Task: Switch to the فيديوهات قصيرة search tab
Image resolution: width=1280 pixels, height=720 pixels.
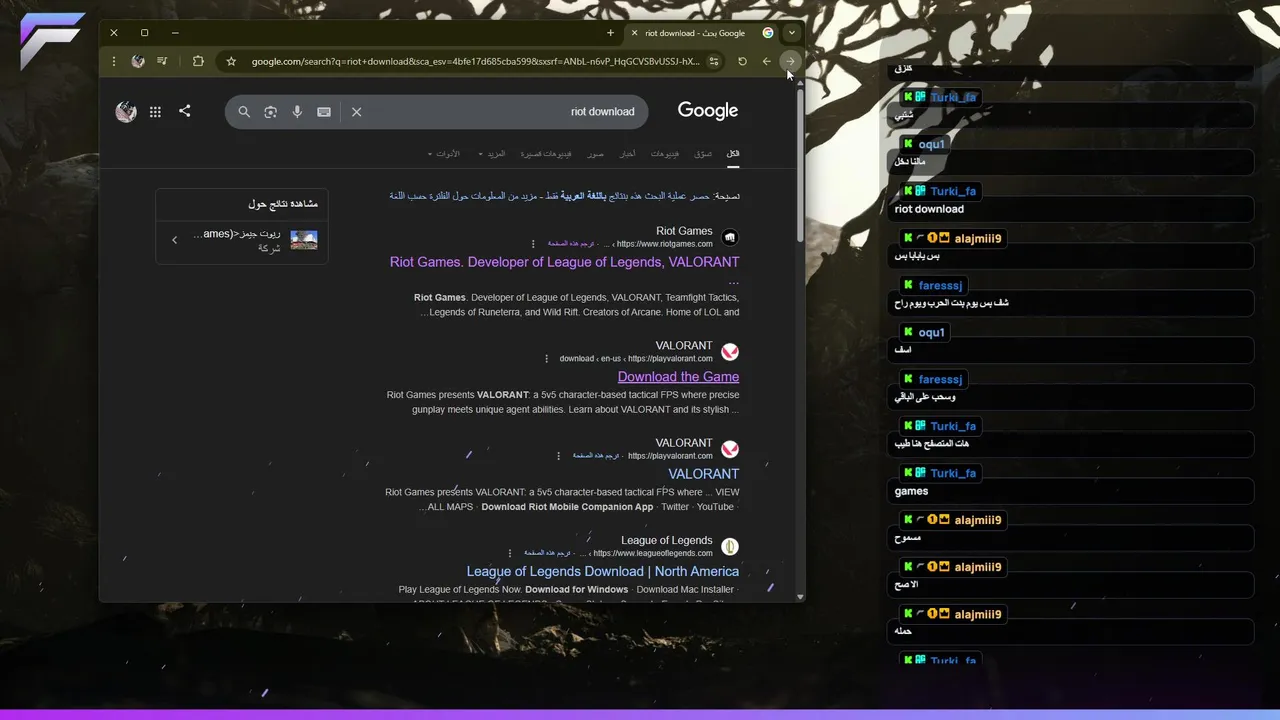Action: pyautogui.click(x=545, y=154)
